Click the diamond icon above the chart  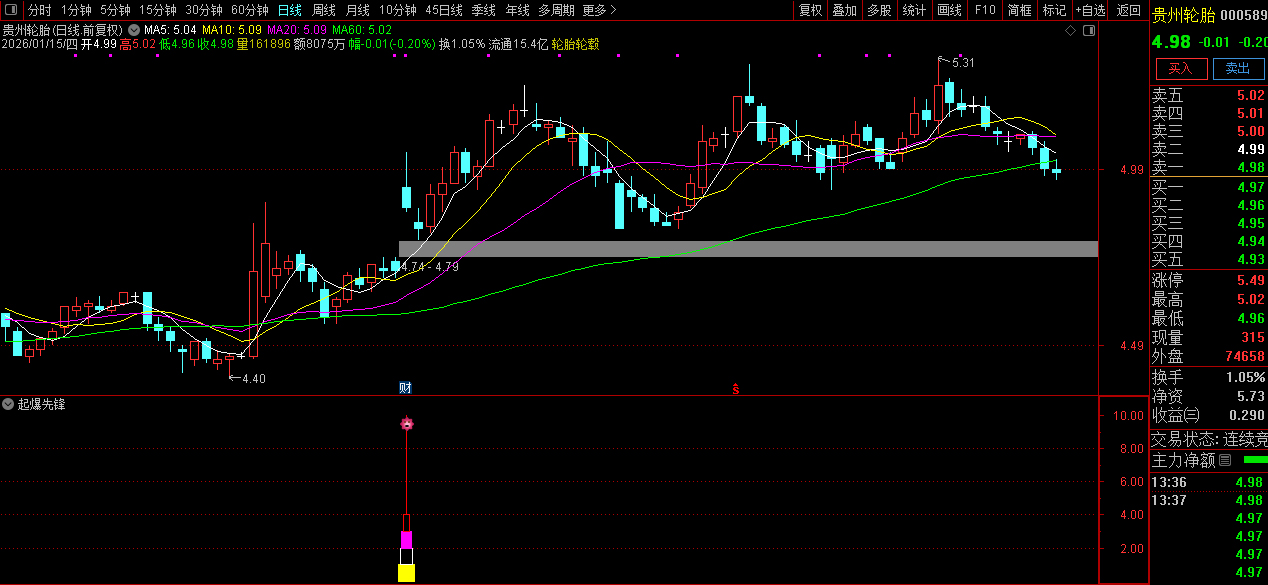(1070, 31)
